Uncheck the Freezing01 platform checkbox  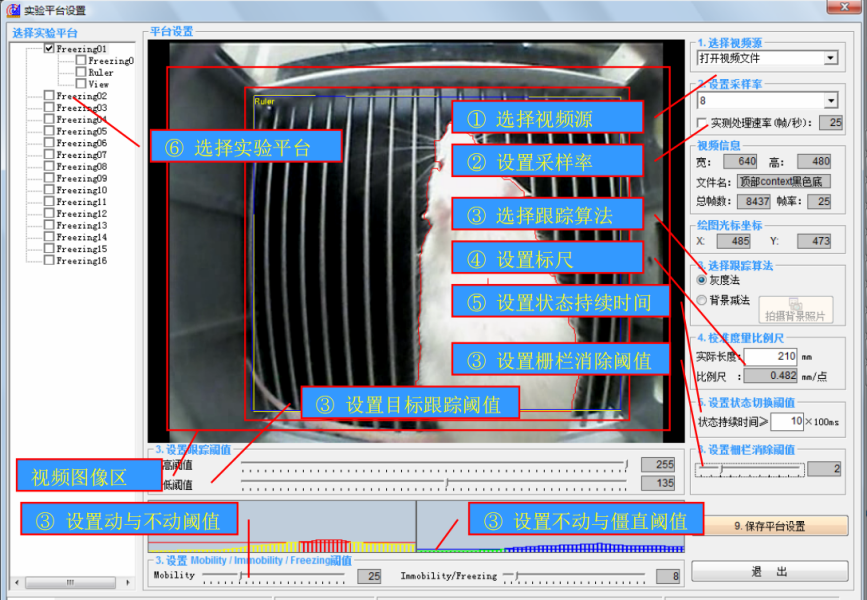49,49
